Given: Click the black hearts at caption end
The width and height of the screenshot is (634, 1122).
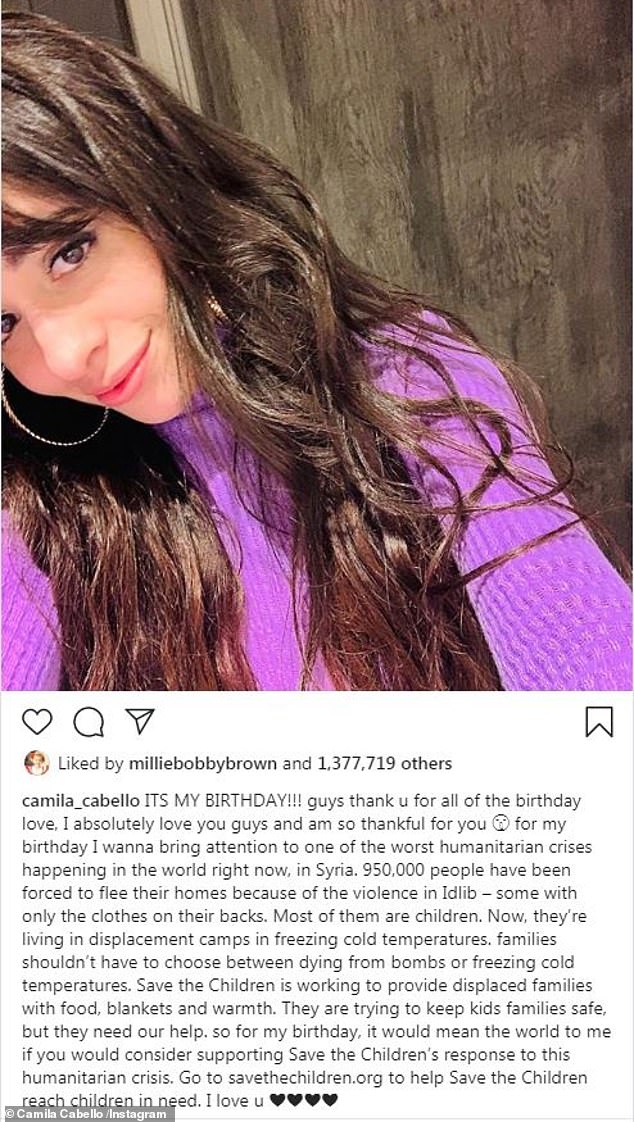Looking at the screenshot, I should click(304, 1100).
